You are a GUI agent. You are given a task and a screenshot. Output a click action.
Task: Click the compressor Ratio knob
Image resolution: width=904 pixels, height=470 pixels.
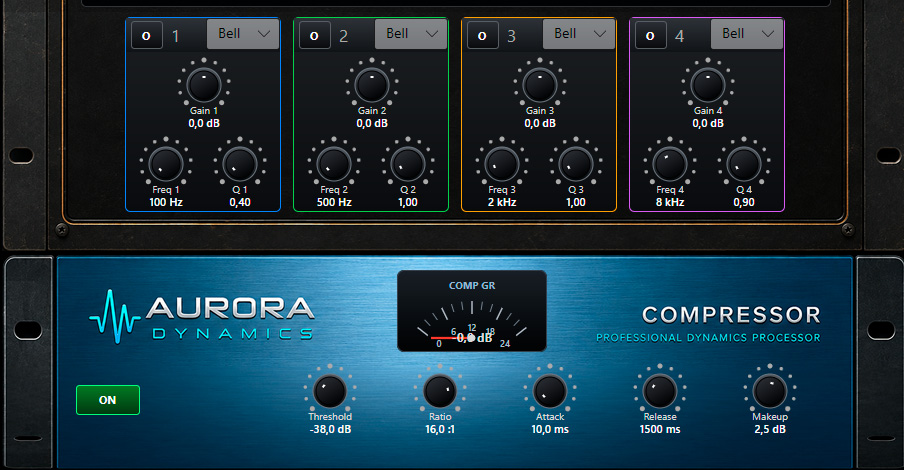[440, 390]
